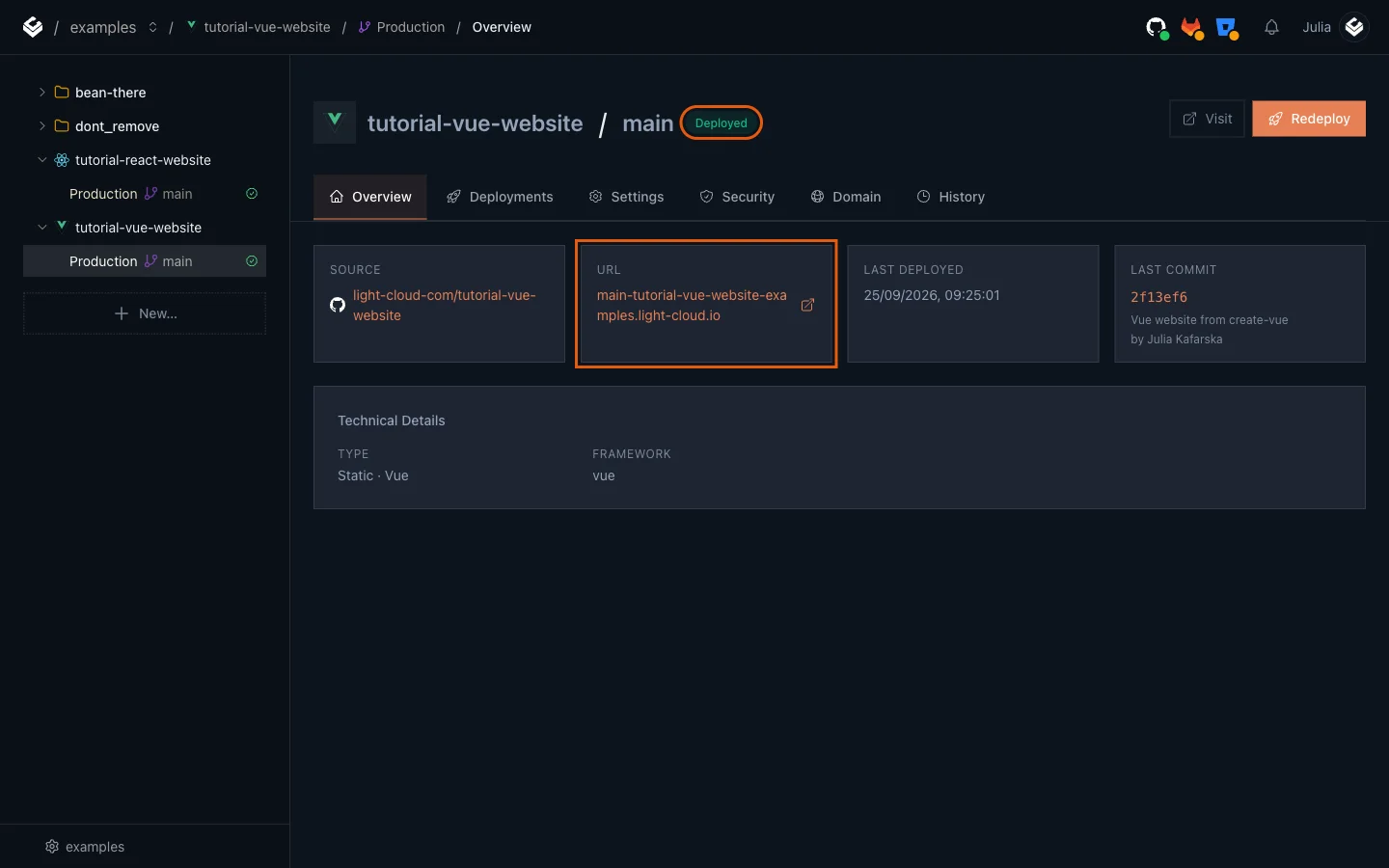Expand the bean-there folder

tap(41, 93)
